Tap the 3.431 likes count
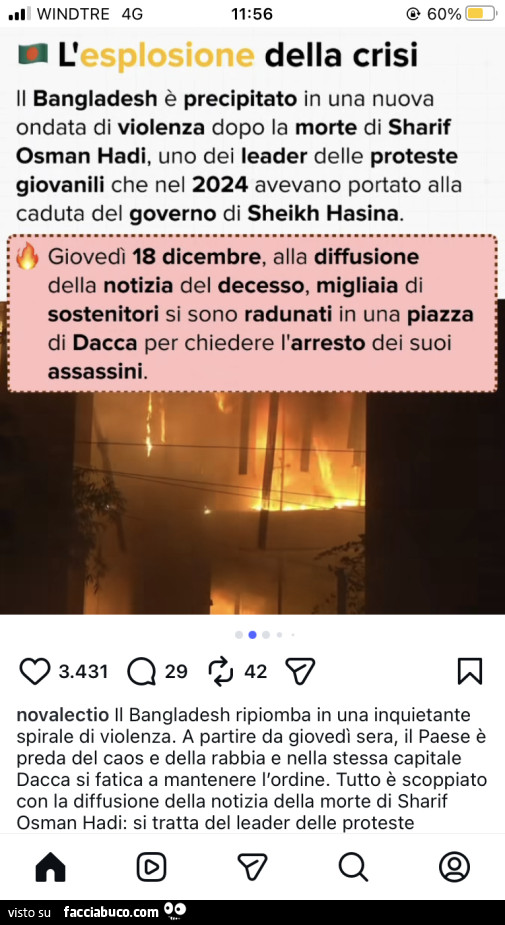The image size is (505, 925). 83,671
